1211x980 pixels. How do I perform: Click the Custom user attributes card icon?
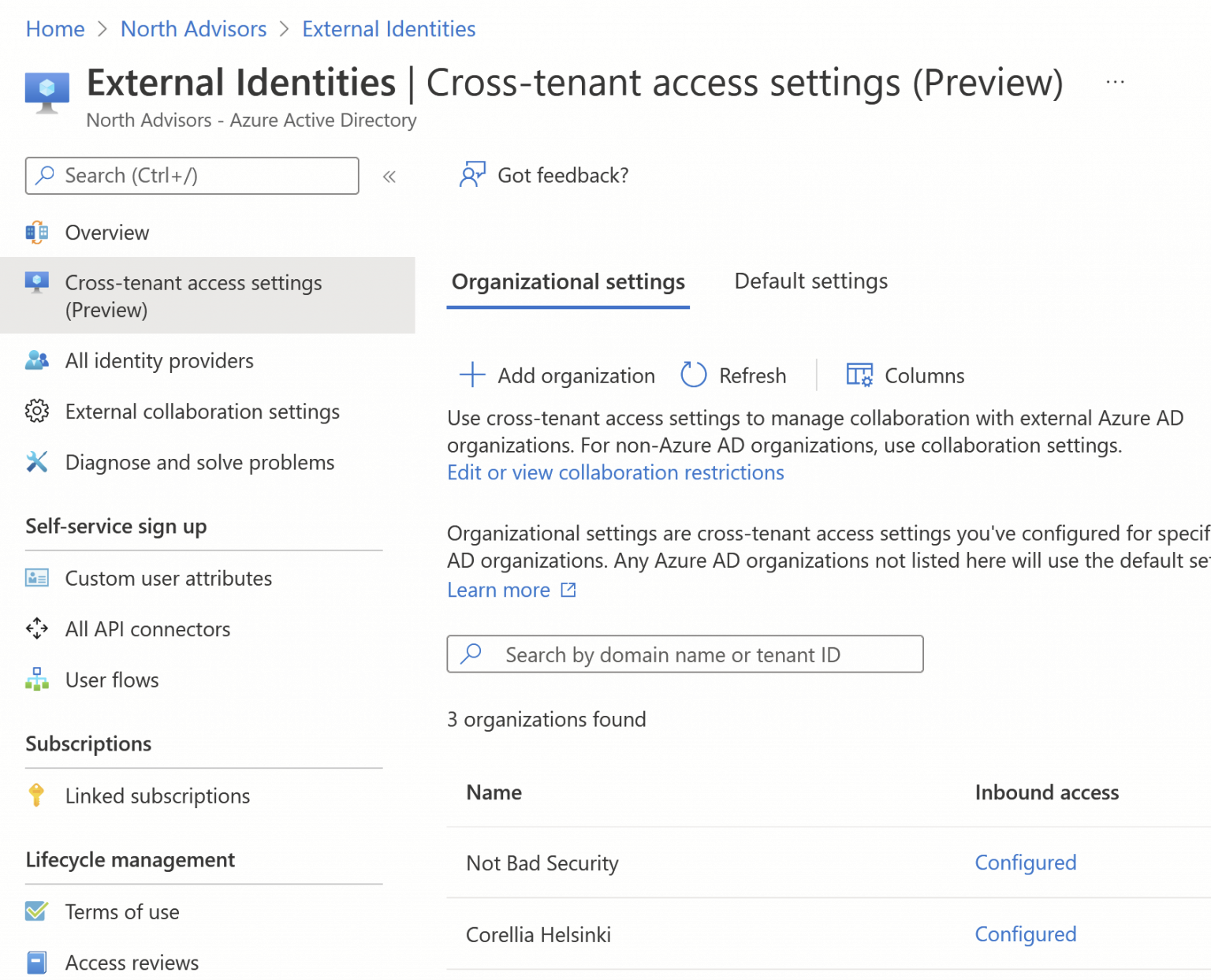click(37, 578)
